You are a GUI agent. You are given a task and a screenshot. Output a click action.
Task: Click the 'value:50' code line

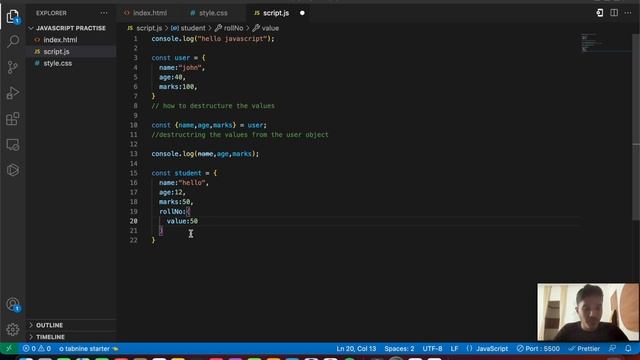pos(182,221)
